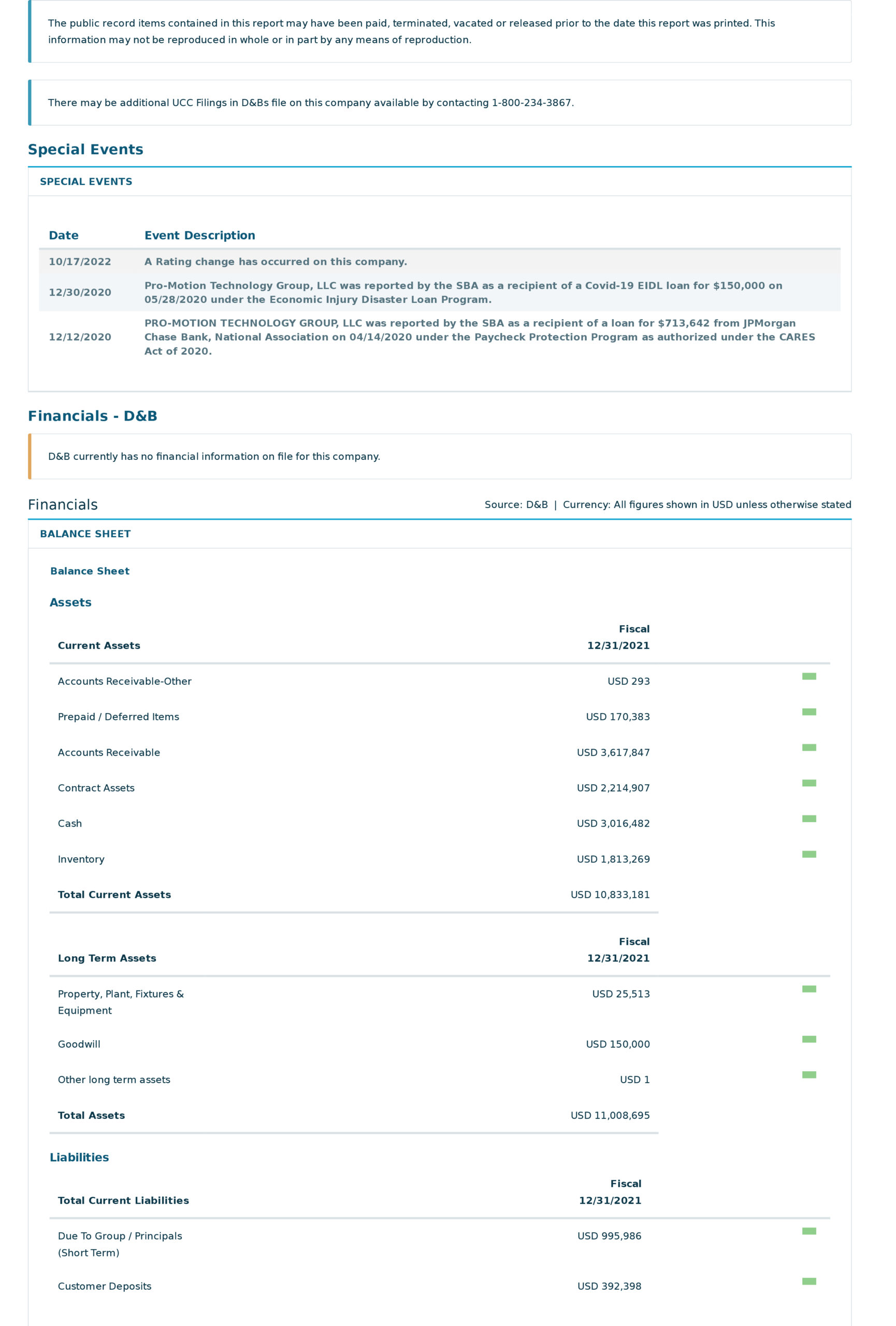The image size is (896, 1326).
Task: Select green indicator beside Customer Deposits
Action: [809, 1281]
